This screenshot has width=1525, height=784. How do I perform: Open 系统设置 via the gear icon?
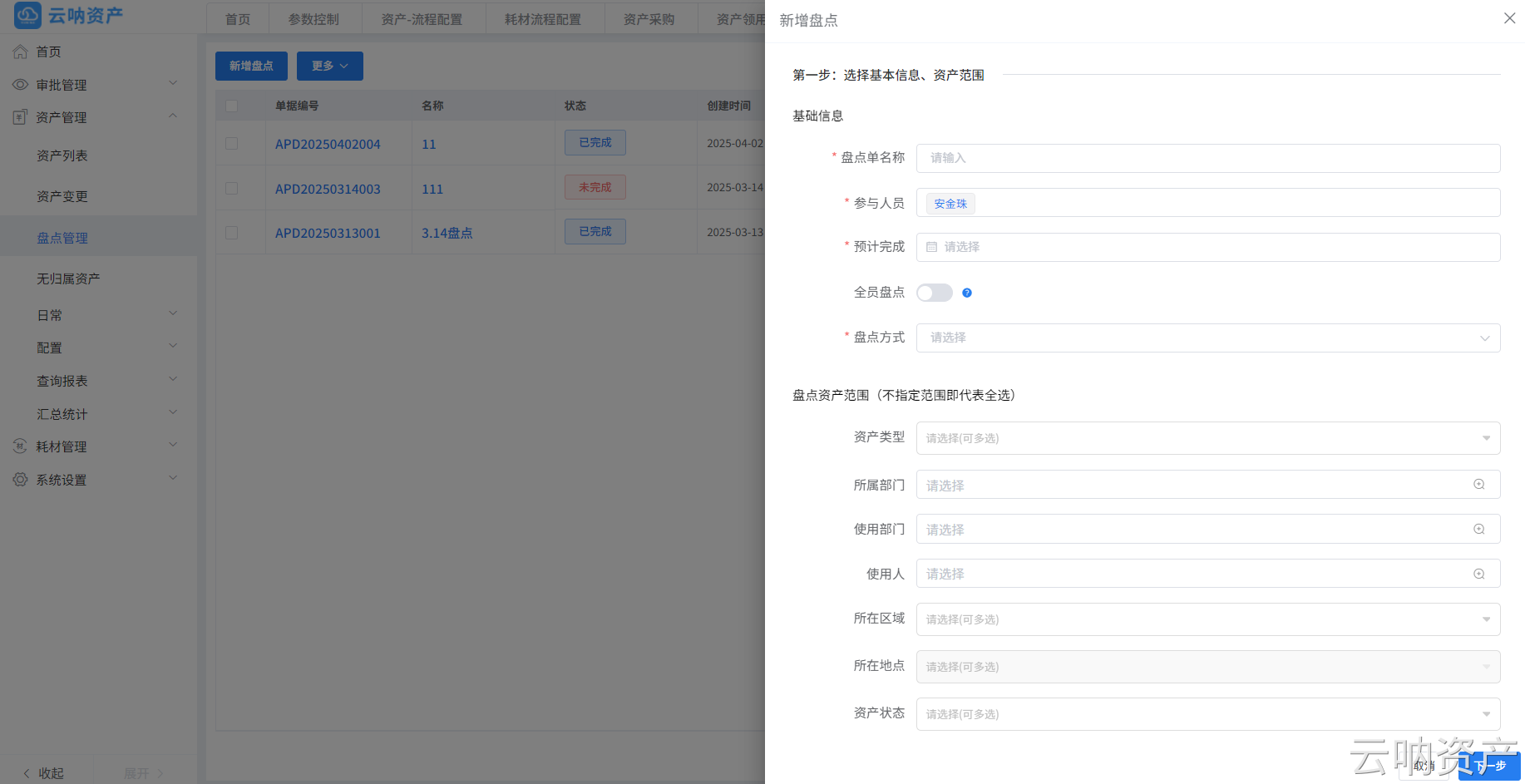coord(20,479)
